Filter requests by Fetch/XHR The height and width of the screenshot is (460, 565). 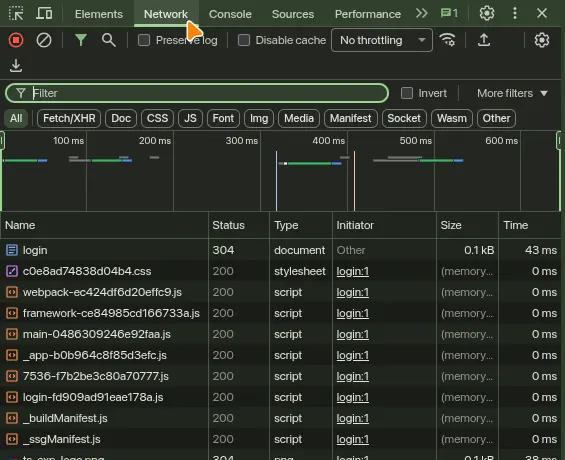(69, 118)
